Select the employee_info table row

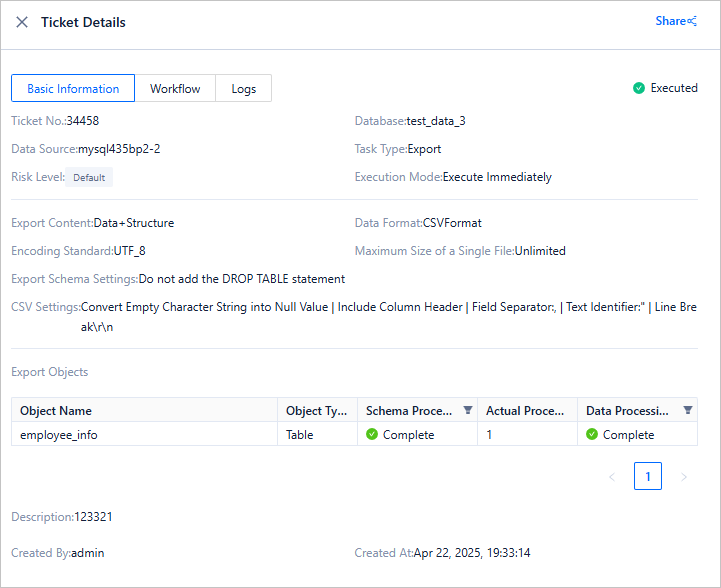[x=59, y=435]
